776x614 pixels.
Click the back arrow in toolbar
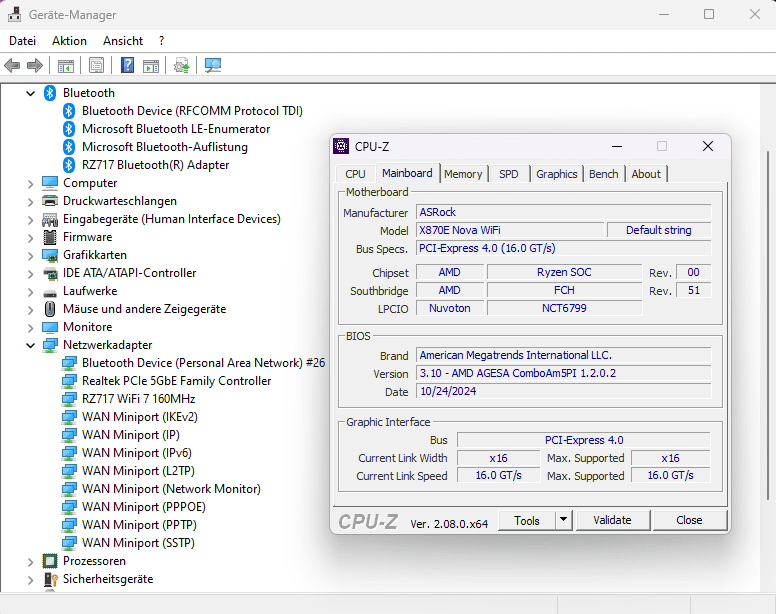[12, 66]
